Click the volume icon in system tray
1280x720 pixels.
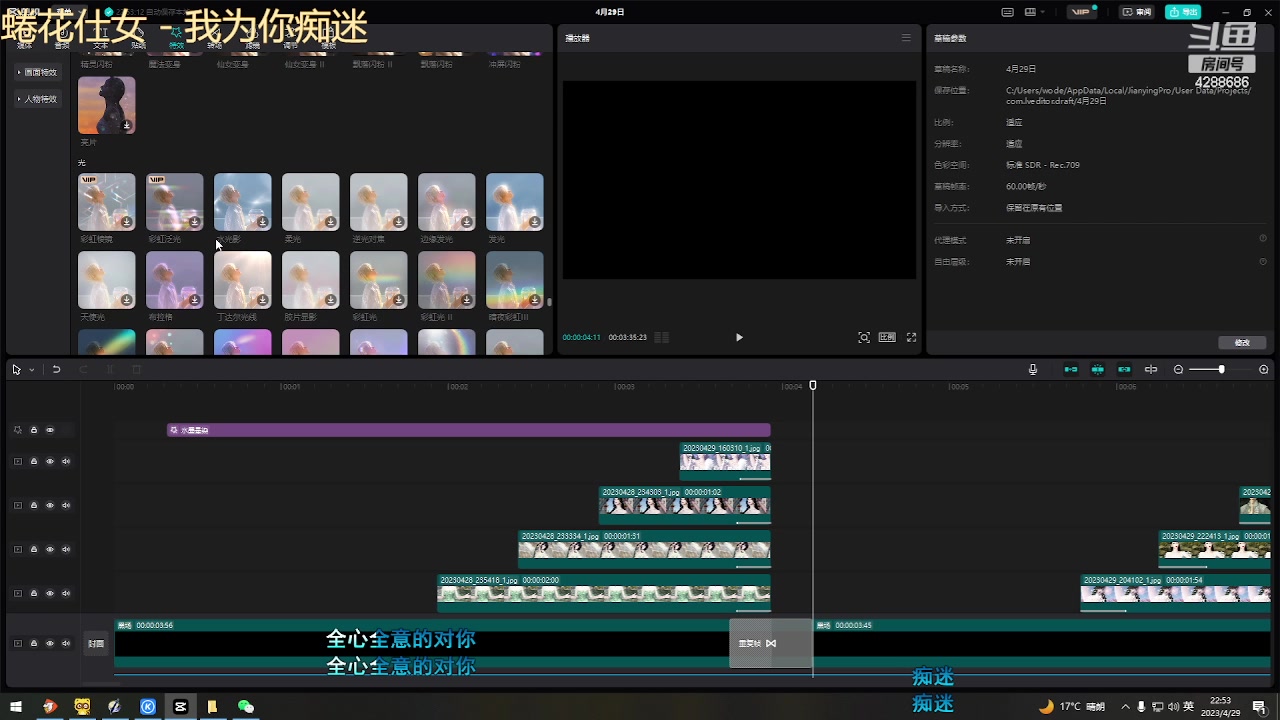[x=1172, y=706]
